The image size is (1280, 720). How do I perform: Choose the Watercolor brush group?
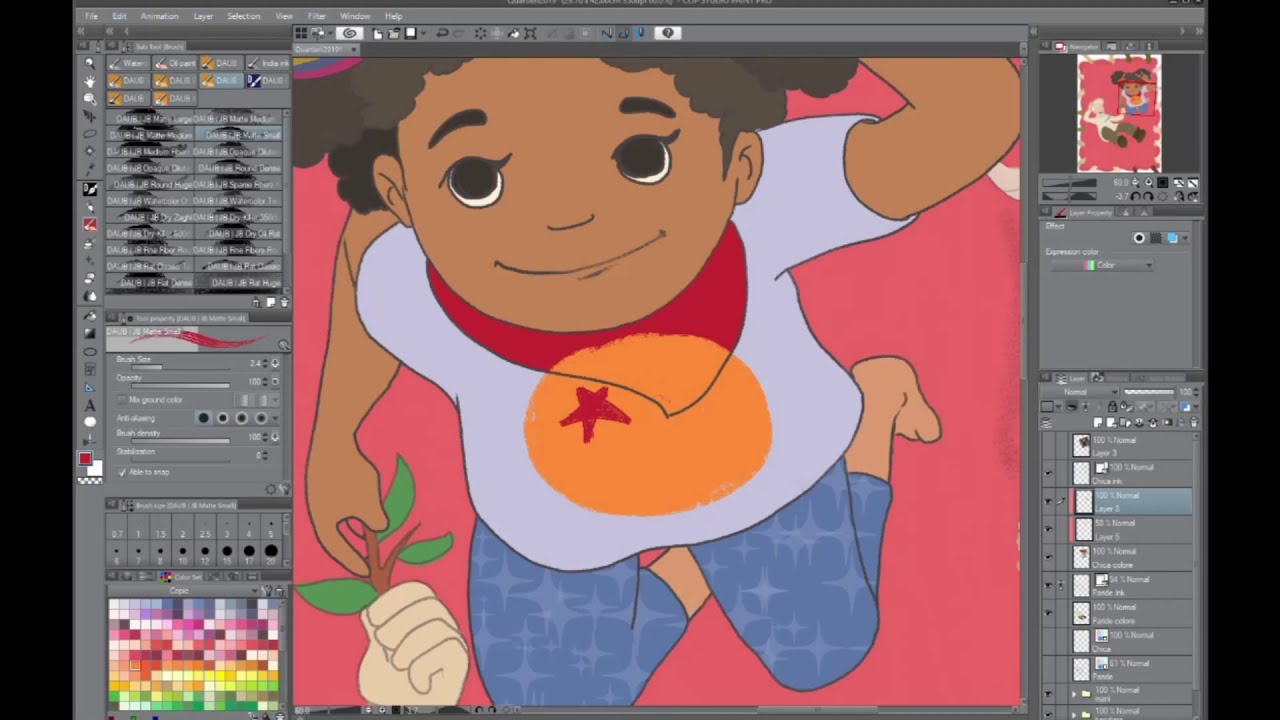coord(128,63)
